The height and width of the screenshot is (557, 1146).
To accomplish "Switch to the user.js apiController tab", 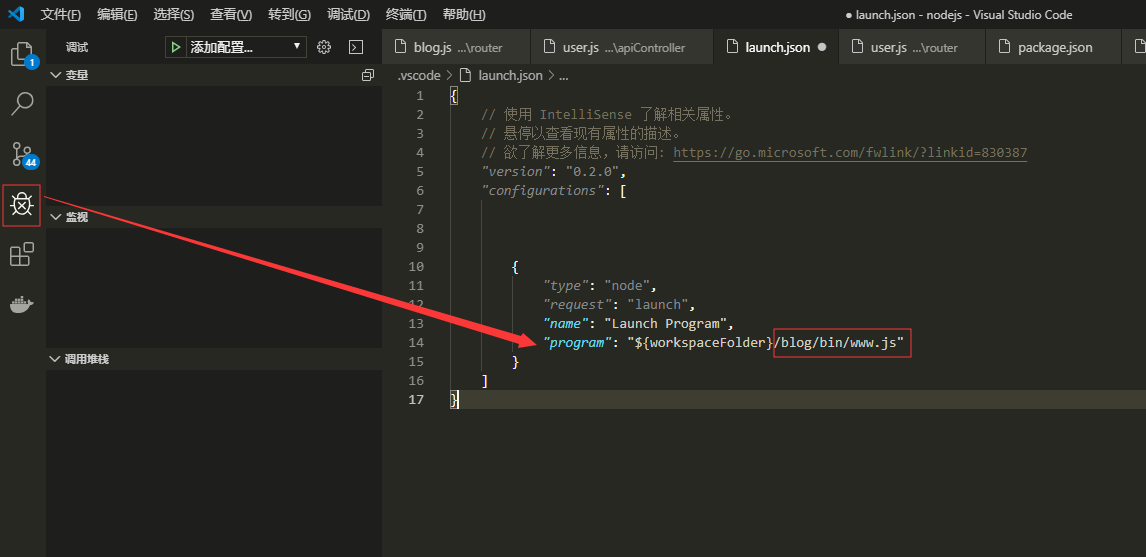I will pos(622,47).
